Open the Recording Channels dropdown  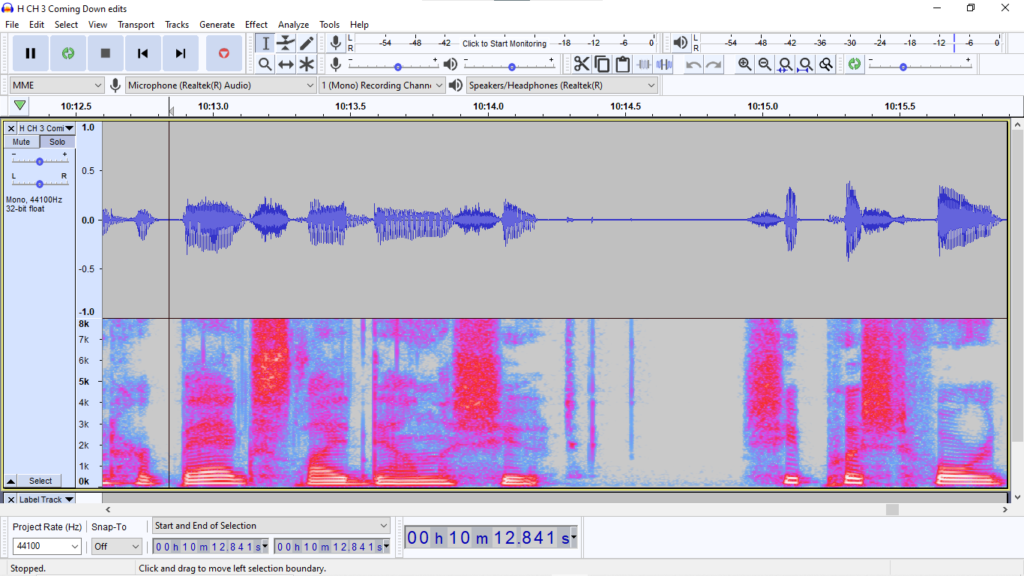pyautogui.click(x=382, y=85)
